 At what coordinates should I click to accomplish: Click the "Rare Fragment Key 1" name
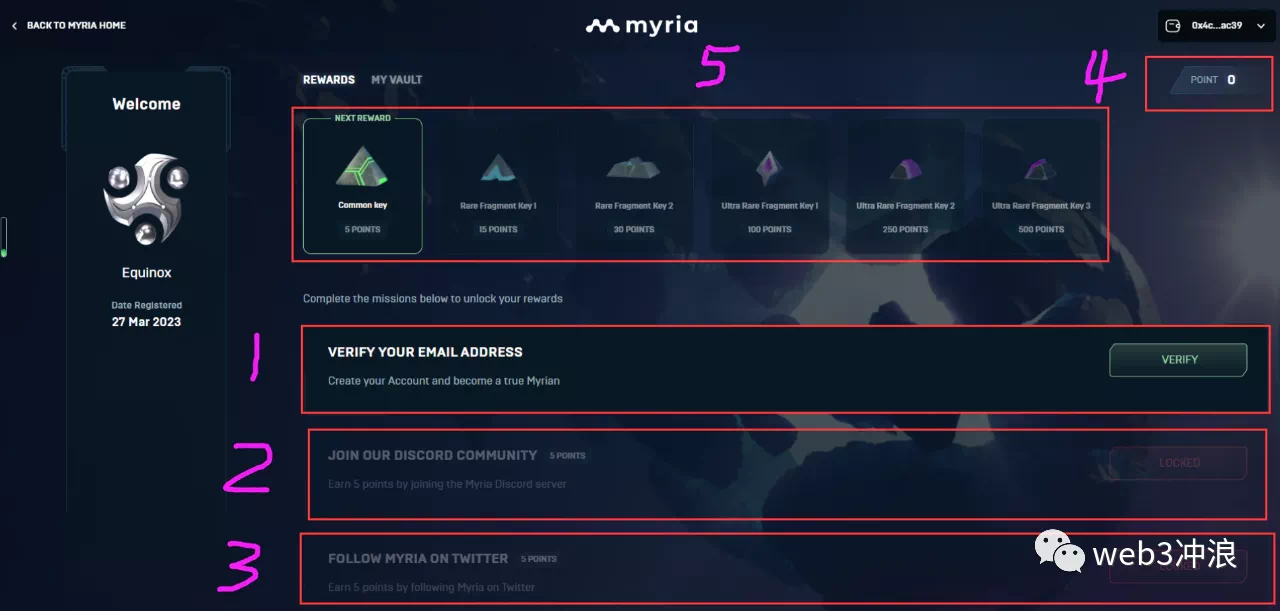[498, 206]
